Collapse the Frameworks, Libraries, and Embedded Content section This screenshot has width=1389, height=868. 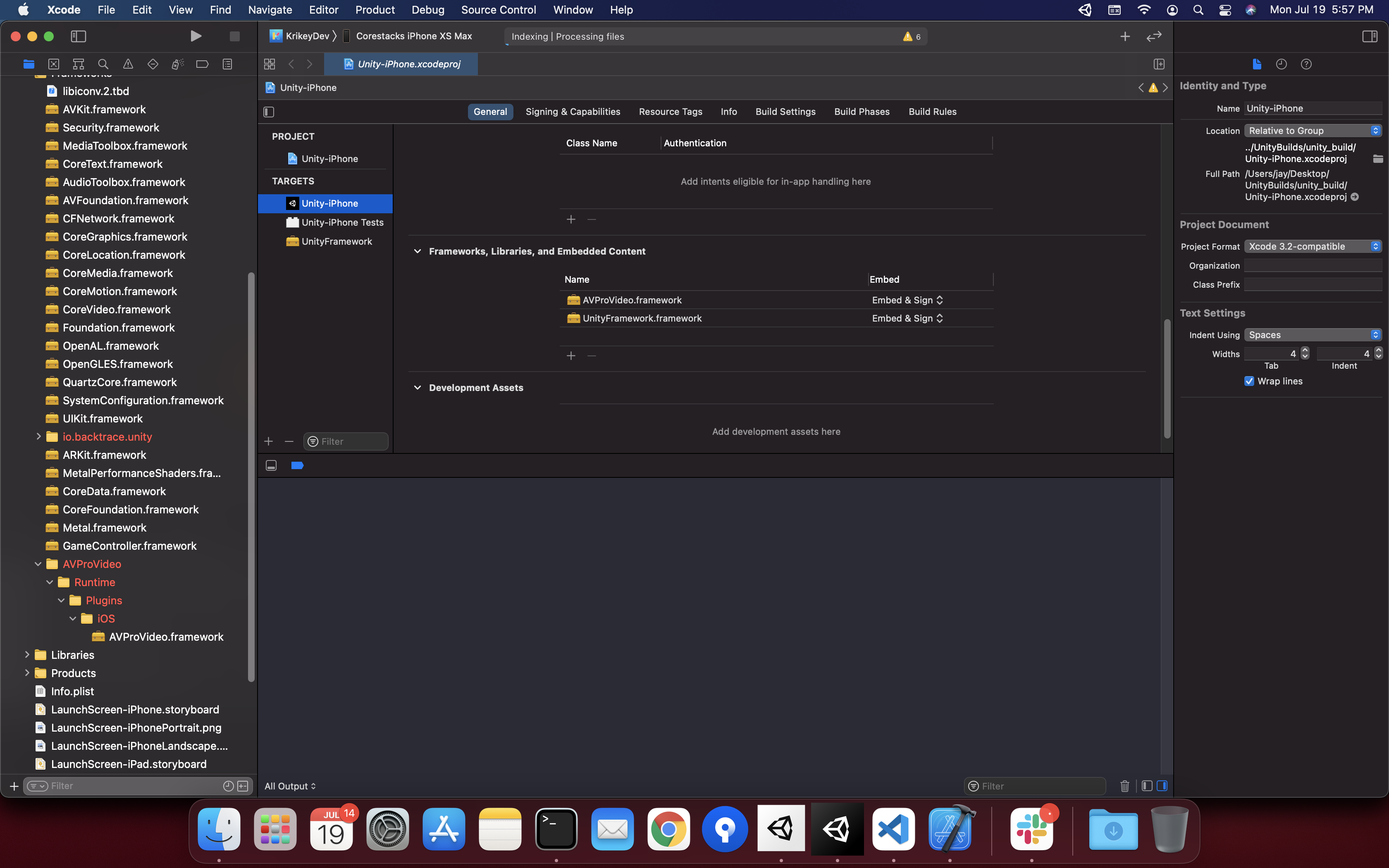click(x=418, y=251)
